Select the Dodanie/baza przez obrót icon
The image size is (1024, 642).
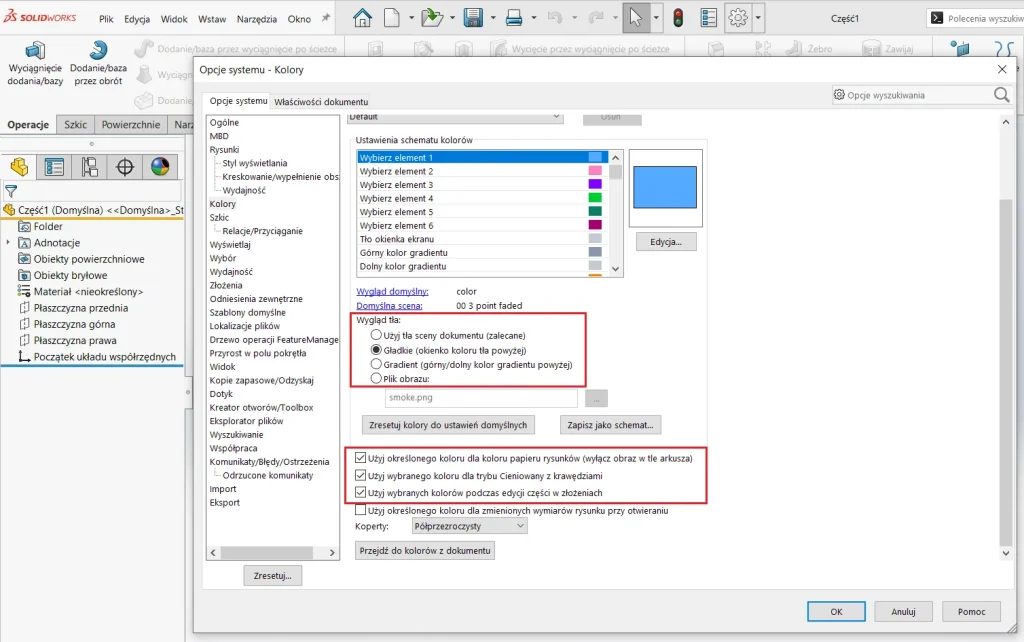98,50
